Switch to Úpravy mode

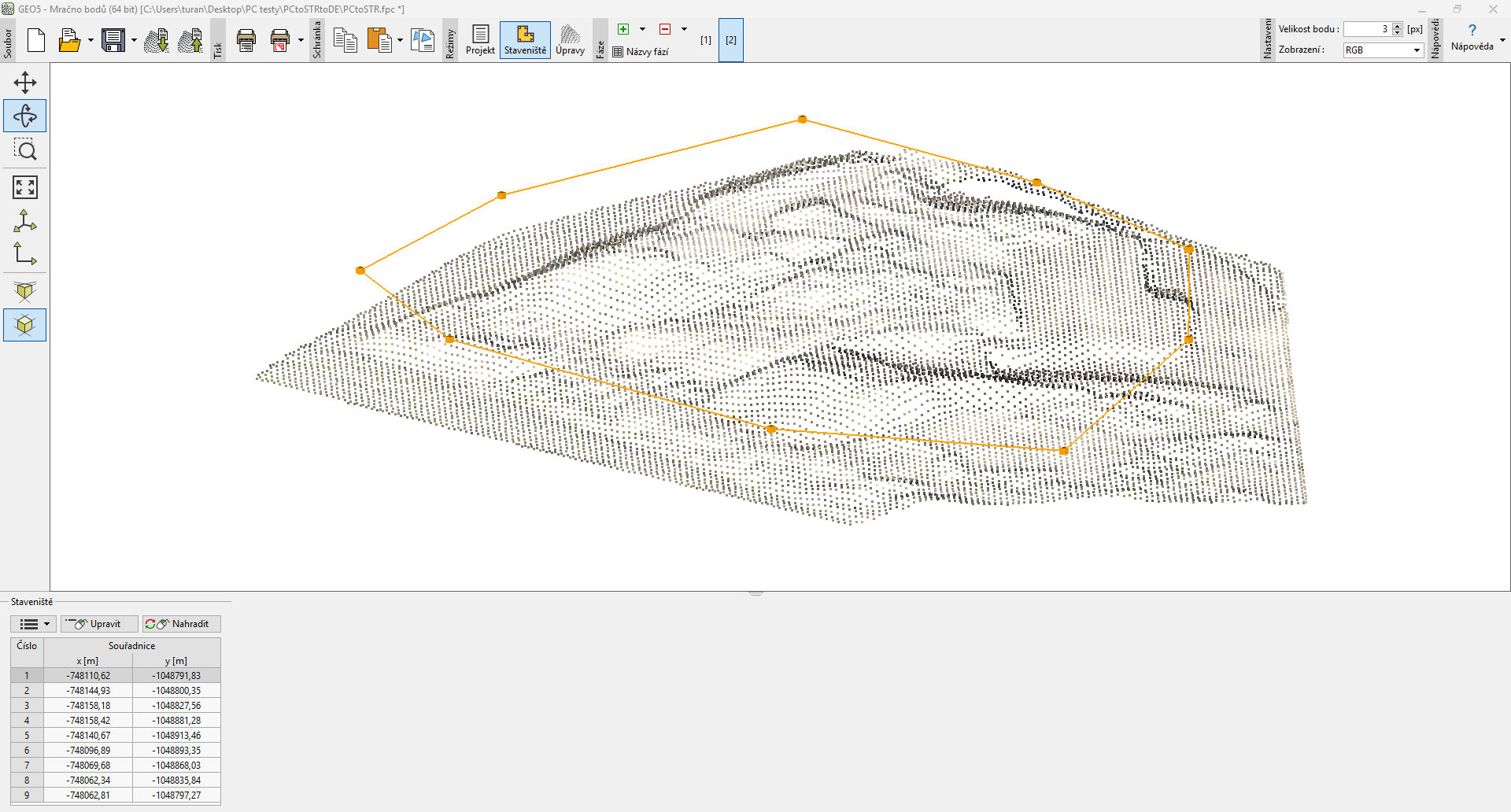coord(570,40)
